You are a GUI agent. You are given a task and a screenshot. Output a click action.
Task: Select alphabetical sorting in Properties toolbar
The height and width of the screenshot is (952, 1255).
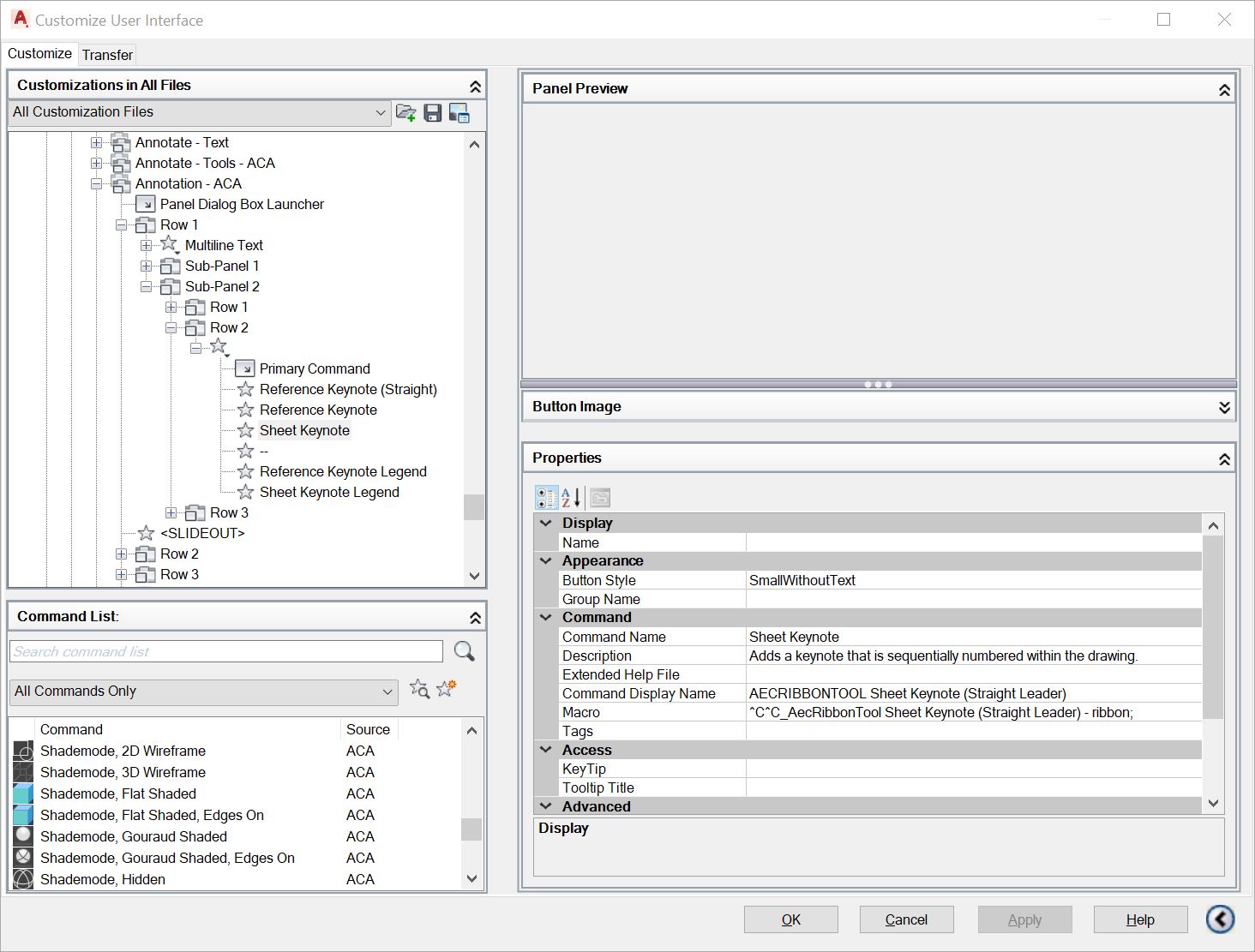[570, 497]
